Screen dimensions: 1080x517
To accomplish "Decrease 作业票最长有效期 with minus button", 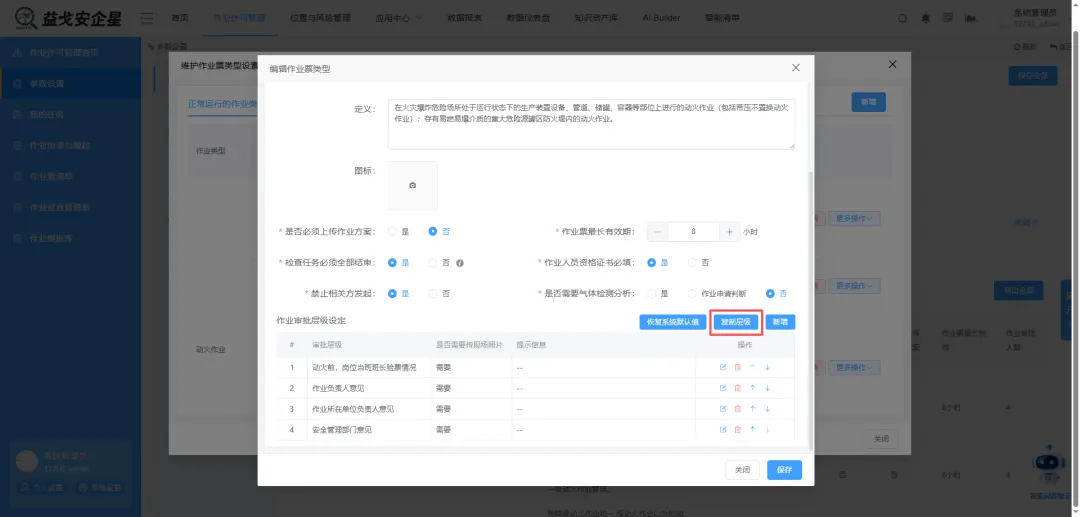I will [658, 232].
